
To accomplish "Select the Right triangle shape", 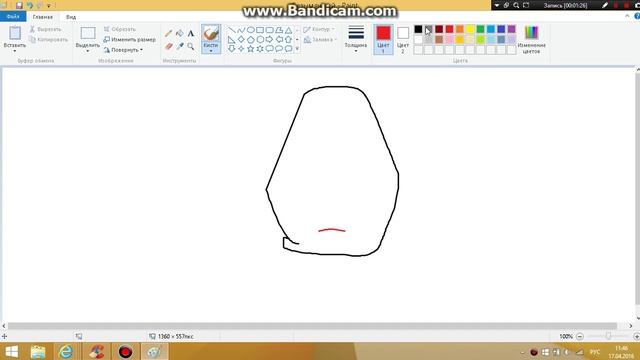I will tap(231, 40).
